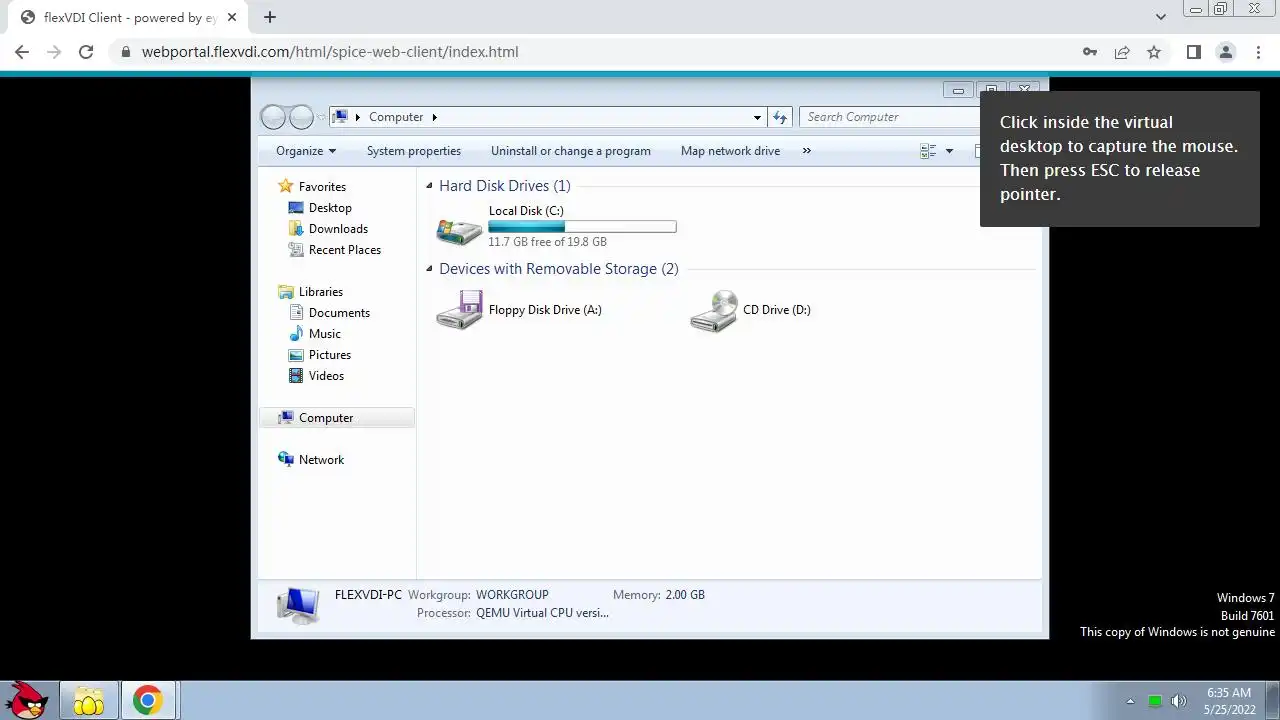Click the Explorer Back round button
The height and width of the screenshot is (720, 1280).
[273, 117]
